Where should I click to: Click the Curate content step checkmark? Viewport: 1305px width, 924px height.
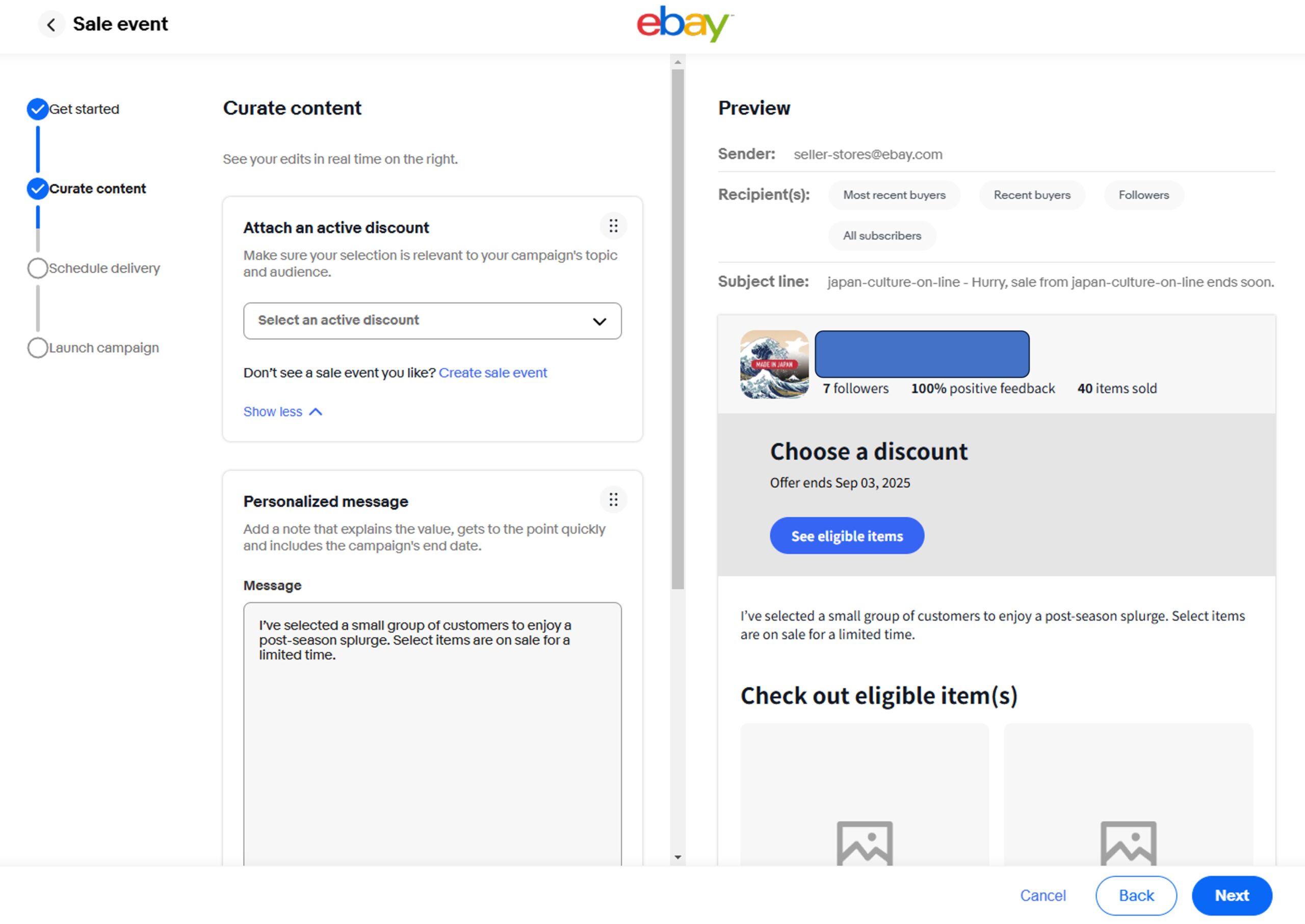38,189
